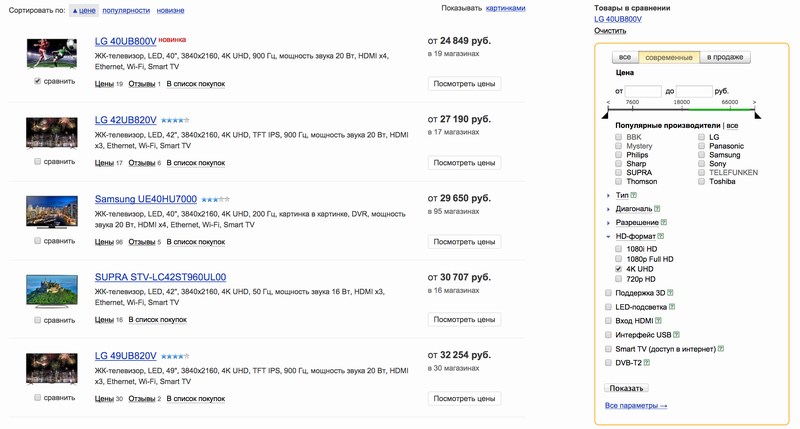Click star rating of Samsung UE40HU7000
The image size is (800, 429).
tap(215, 199)
